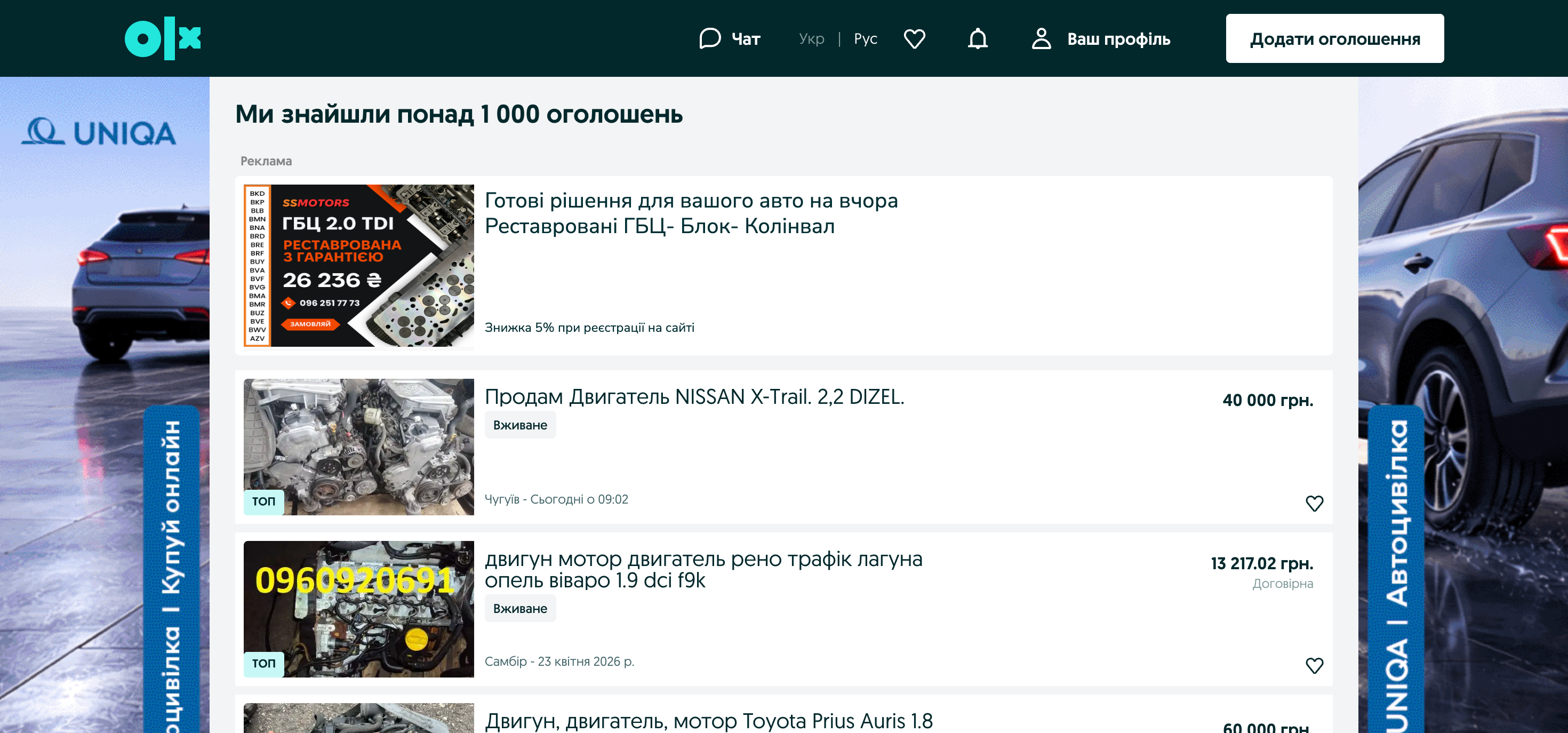Viewport: 1568px width, 733px height.
Task: Click the Вживане tag on Renault listing
Action: 520,608
